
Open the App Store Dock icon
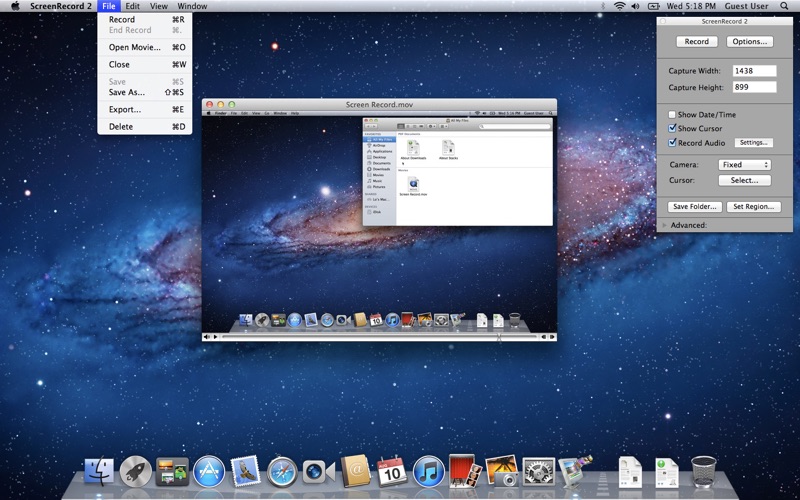click(209, 471)
